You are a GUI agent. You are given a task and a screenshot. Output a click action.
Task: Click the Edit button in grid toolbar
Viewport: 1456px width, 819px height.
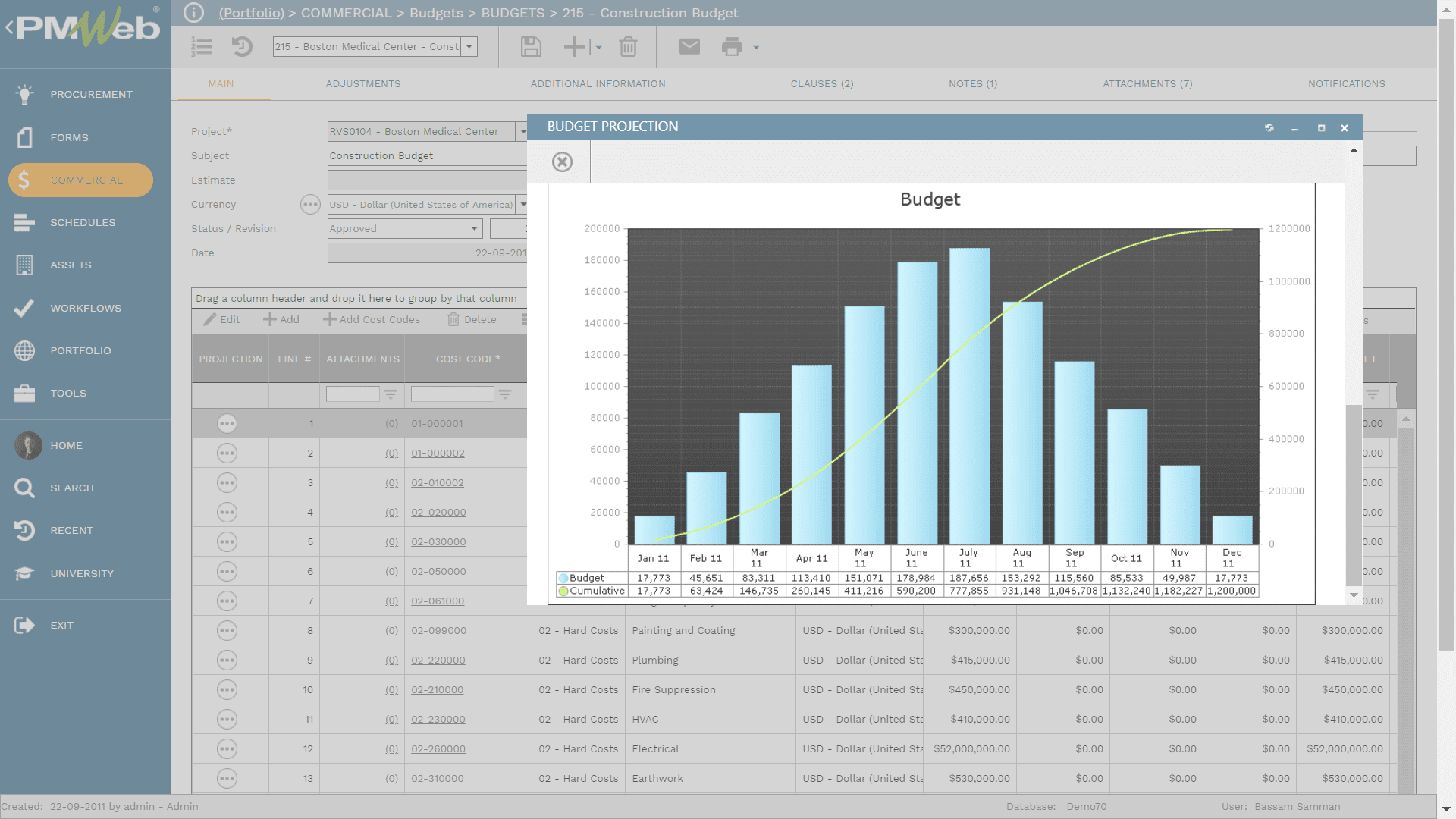[221, 319]
